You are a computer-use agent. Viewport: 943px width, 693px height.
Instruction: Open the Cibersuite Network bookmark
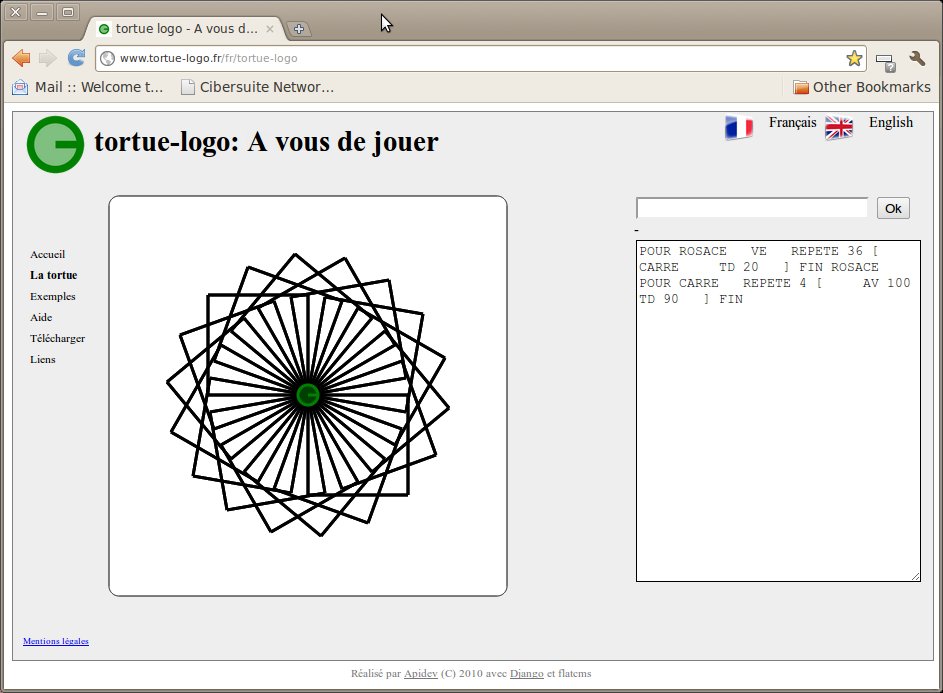click(x=257, y=87)
